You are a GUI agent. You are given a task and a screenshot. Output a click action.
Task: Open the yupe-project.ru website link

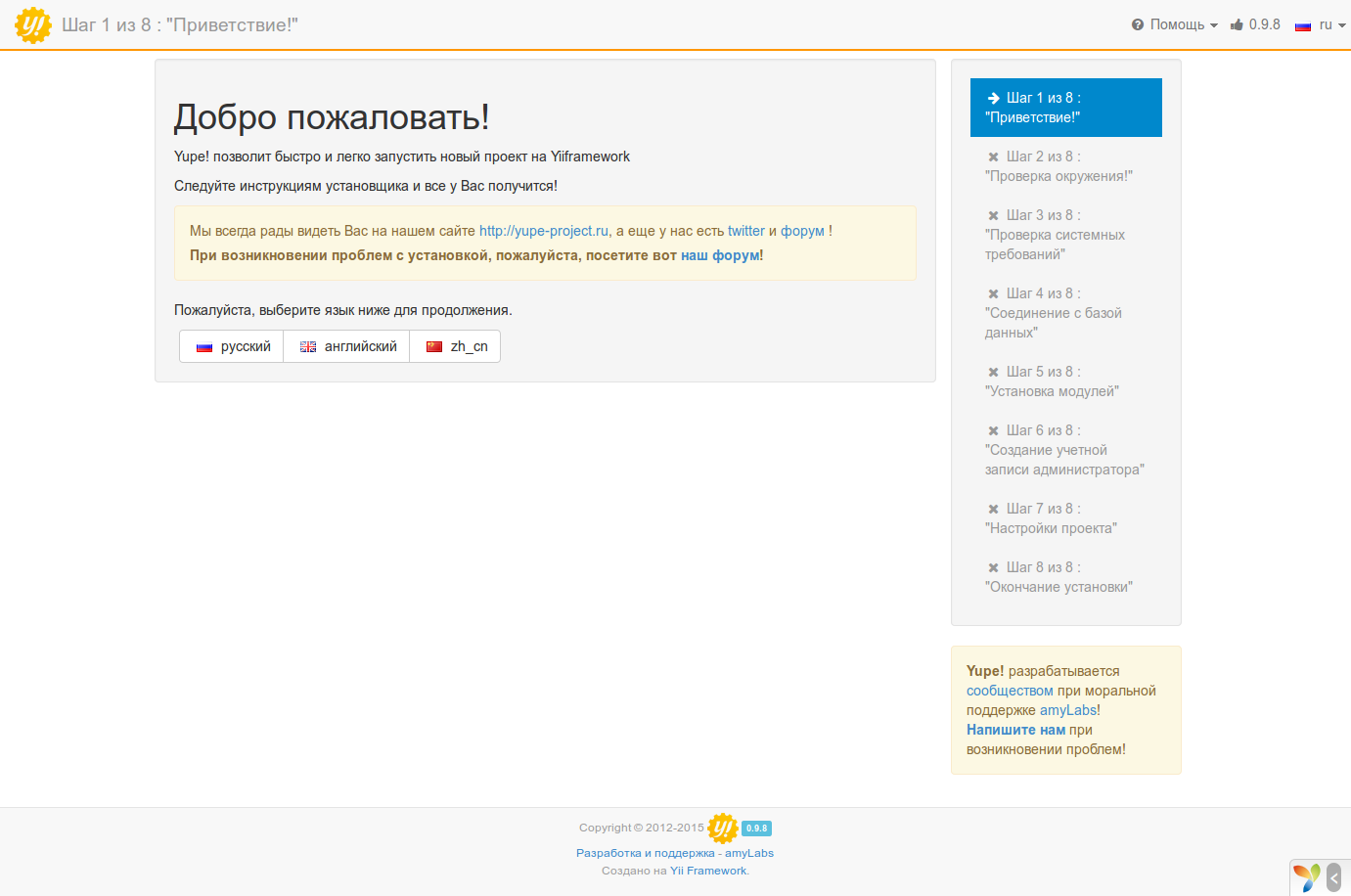(544, 231)
